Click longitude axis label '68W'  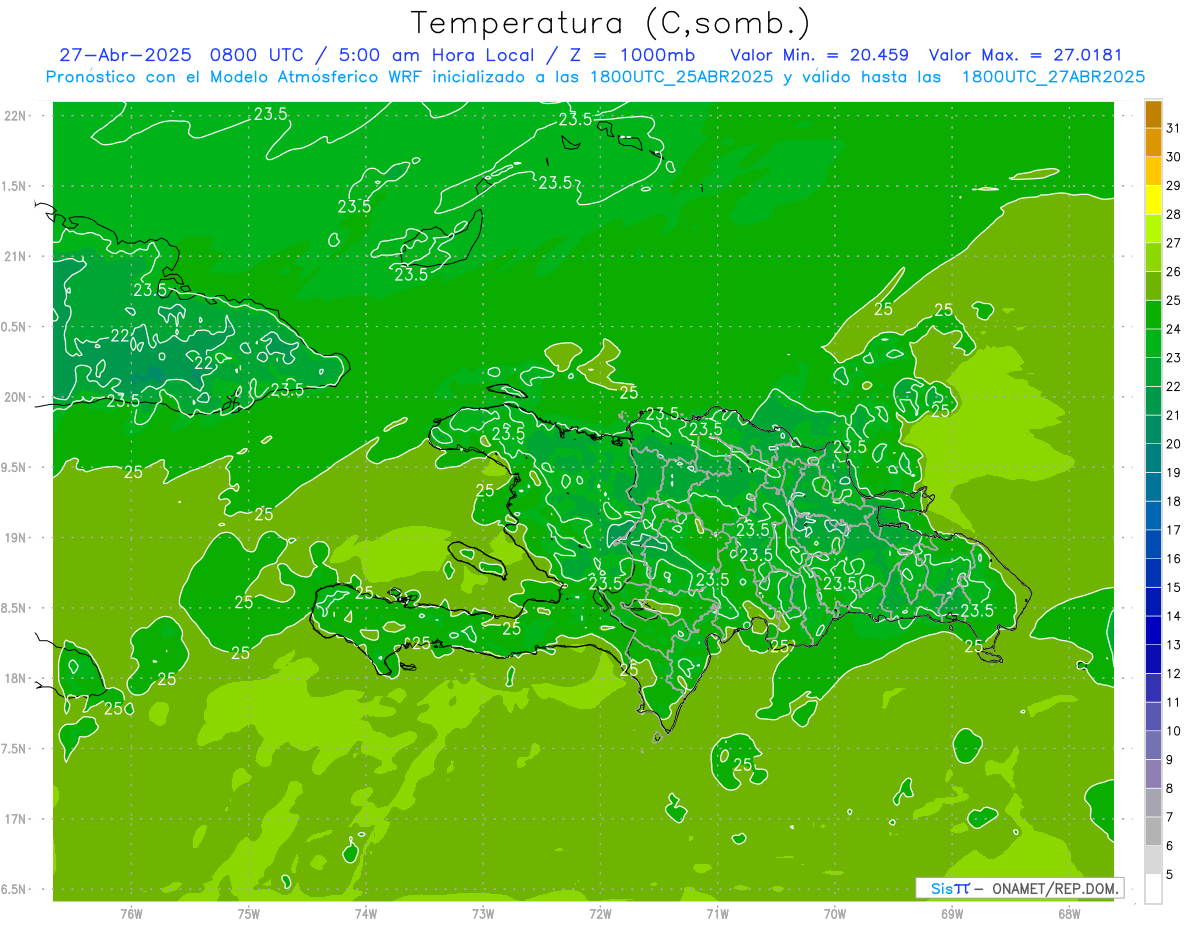(1069, 913)
